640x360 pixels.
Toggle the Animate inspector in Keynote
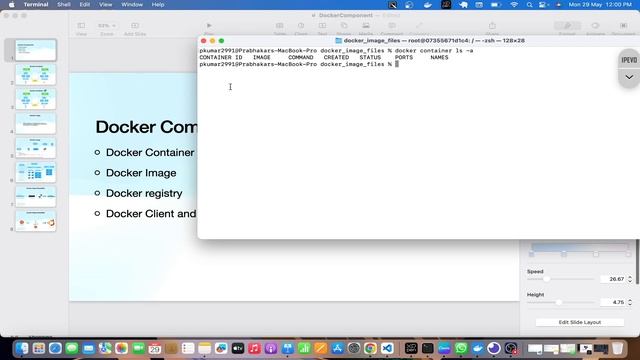(596, 26)
